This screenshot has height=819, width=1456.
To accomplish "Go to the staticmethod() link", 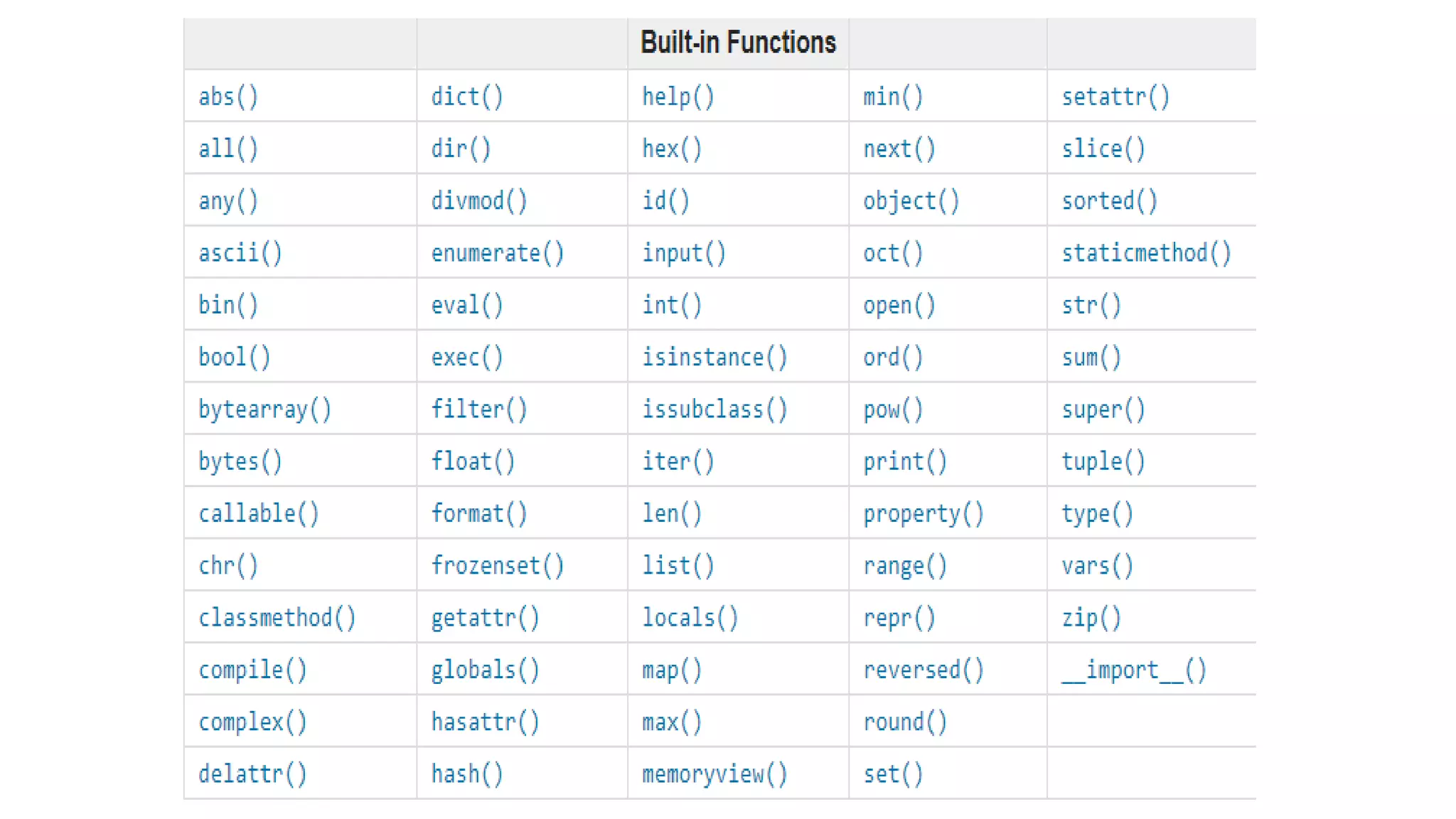I will 1146,253.
